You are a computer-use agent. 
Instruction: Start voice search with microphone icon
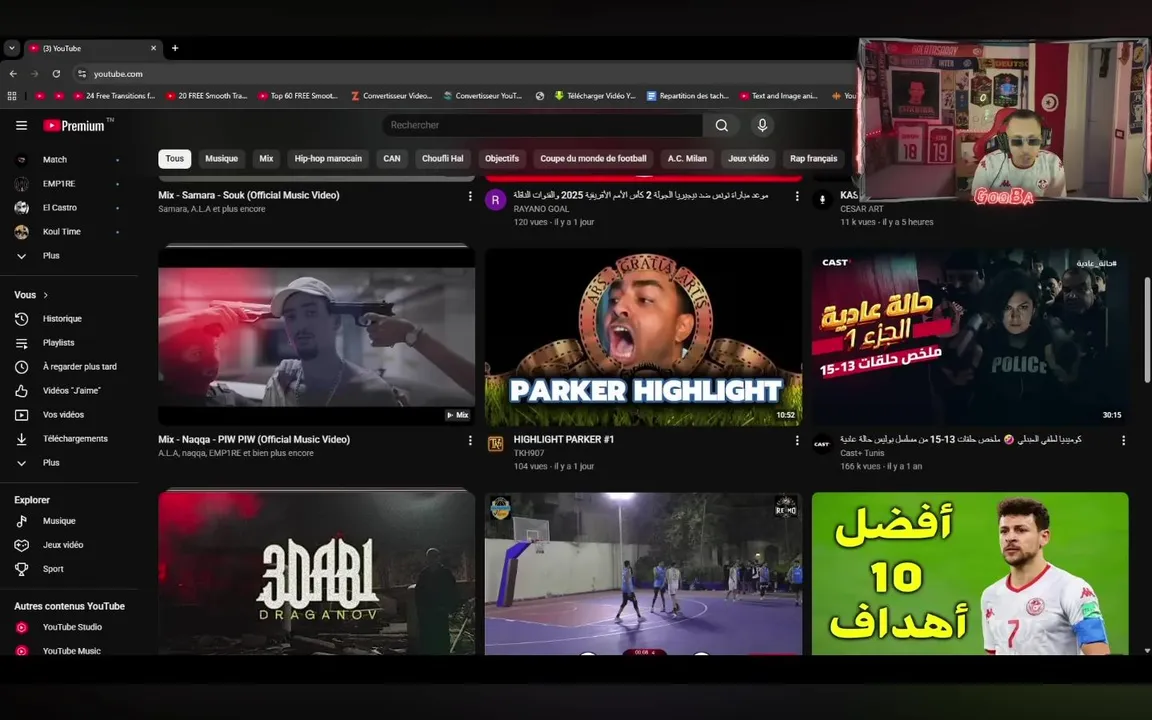762,126
